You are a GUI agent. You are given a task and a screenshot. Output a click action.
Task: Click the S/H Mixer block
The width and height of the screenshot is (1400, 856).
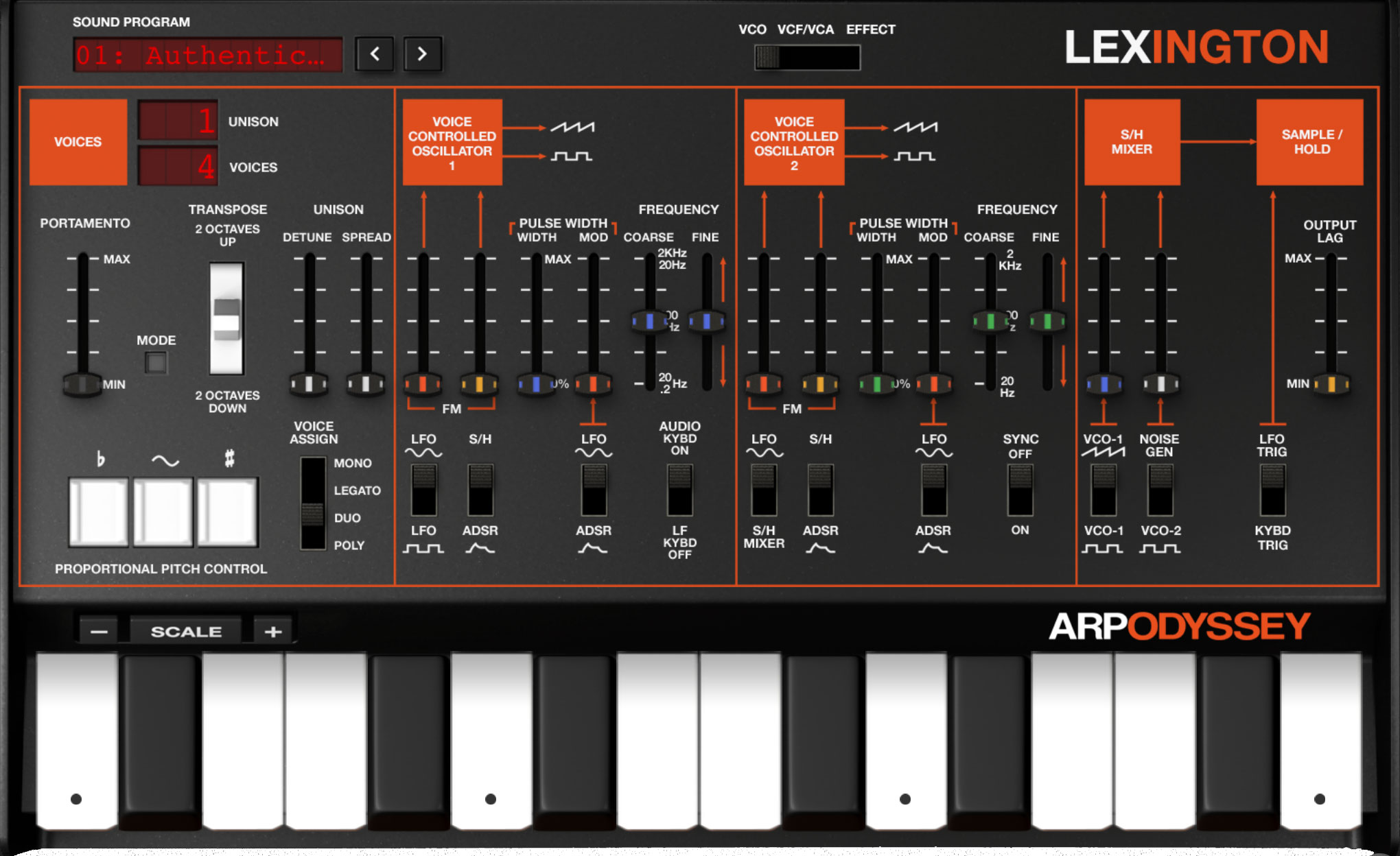1132,142
